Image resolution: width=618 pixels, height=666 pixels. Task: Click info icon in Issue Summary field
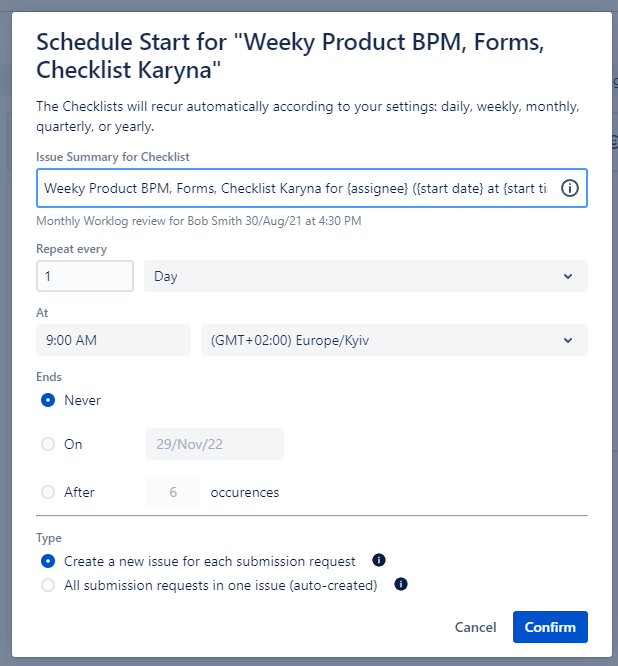(x=570, y=188)
